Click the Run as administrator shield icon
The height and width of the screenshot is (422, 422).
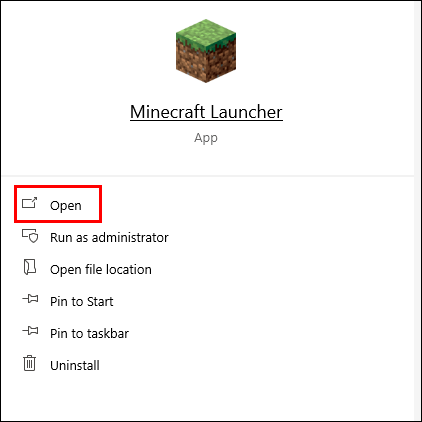tap(30, 236)
